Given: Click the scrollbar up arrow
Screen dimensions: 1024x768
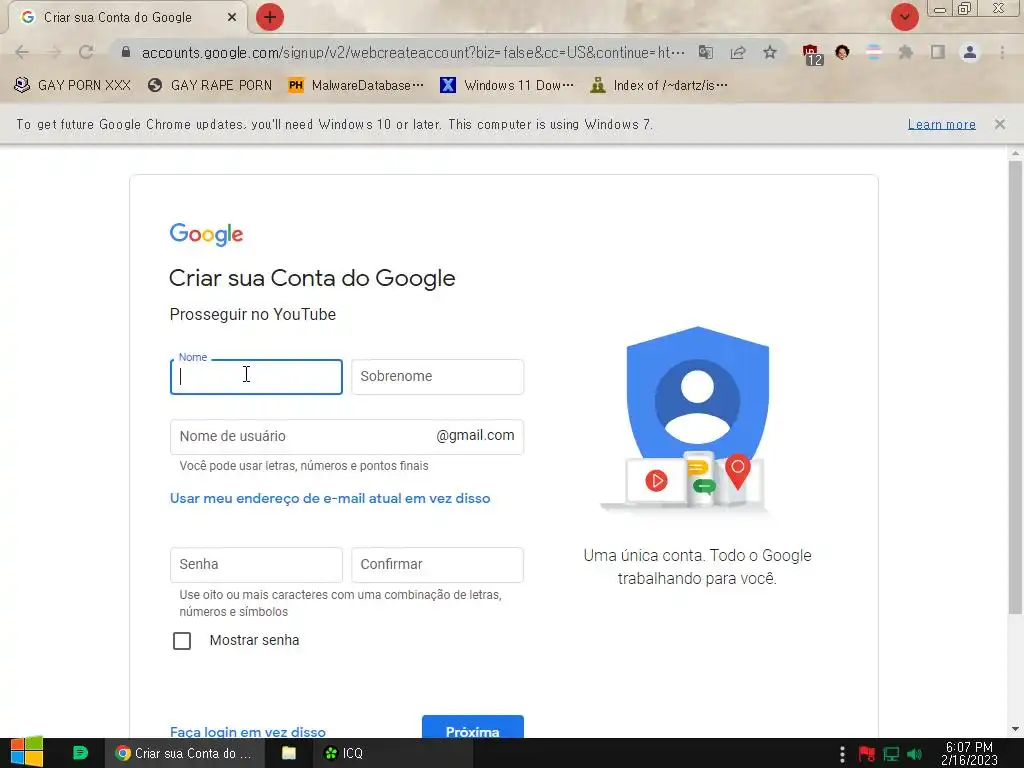Looking at the screenshot, I should coord(1015,153).
